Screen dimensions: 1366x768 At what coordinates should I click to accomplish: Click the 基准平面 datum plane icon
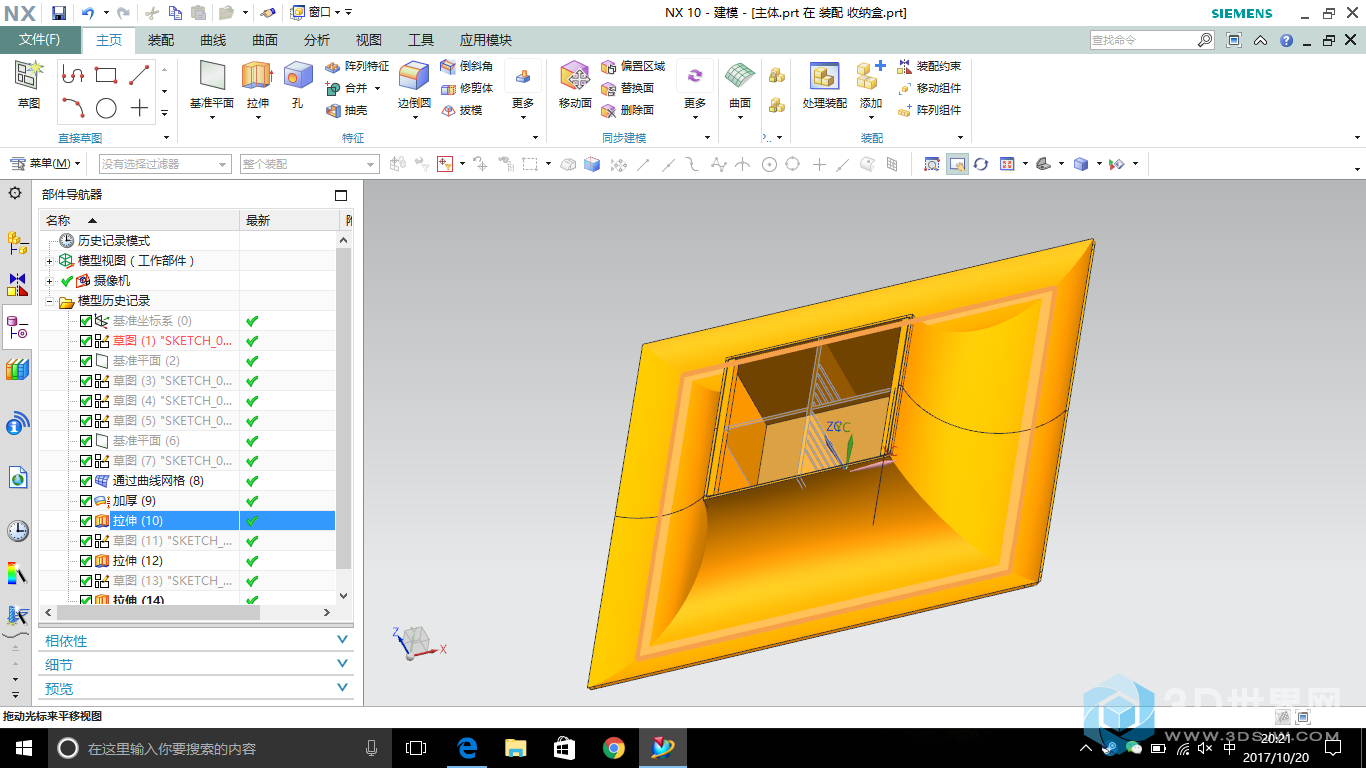click(x=212, y=76)
